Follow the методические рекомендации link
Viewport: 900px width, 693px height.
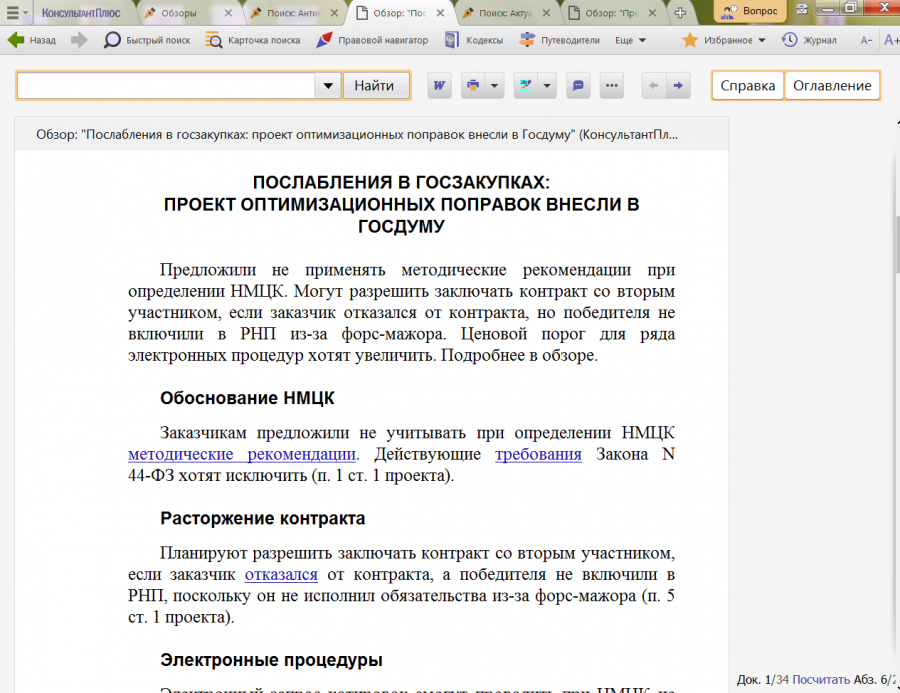click(242, 454)
